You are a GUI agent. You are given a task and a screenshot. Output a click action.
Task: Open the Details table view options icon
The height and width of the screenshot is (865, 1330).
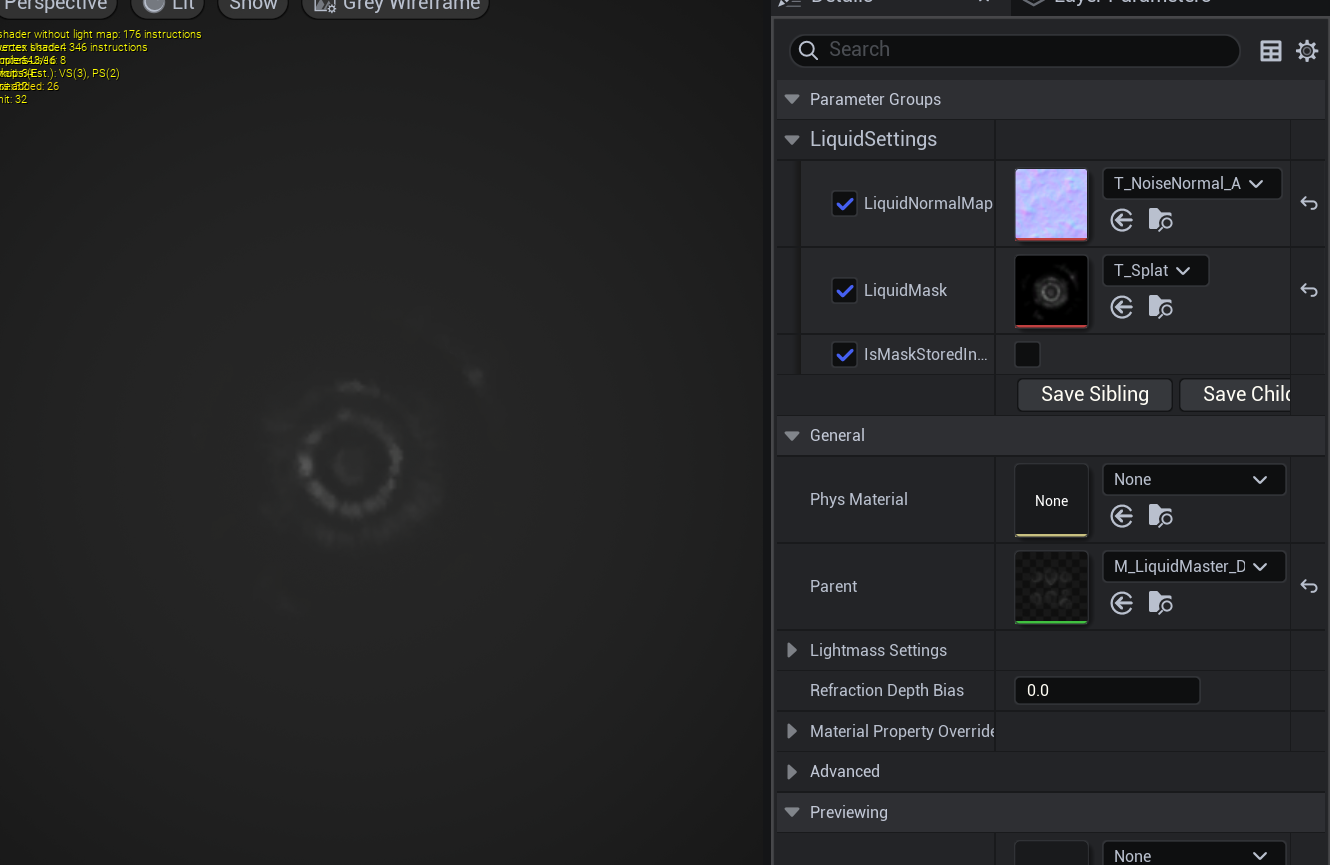tap(1271, 51)
